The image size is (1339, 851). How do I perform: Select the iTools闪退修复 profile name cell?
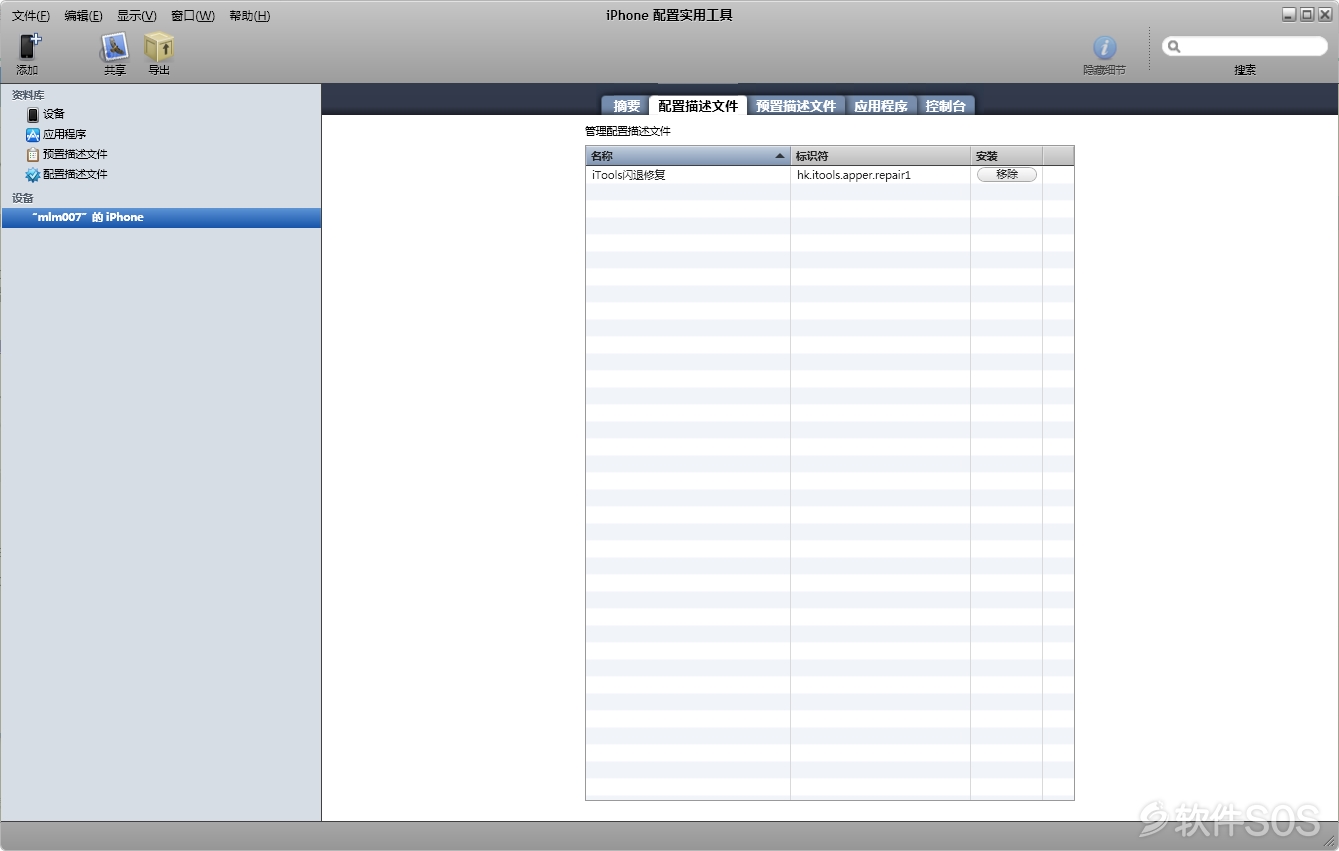[688, 175]
